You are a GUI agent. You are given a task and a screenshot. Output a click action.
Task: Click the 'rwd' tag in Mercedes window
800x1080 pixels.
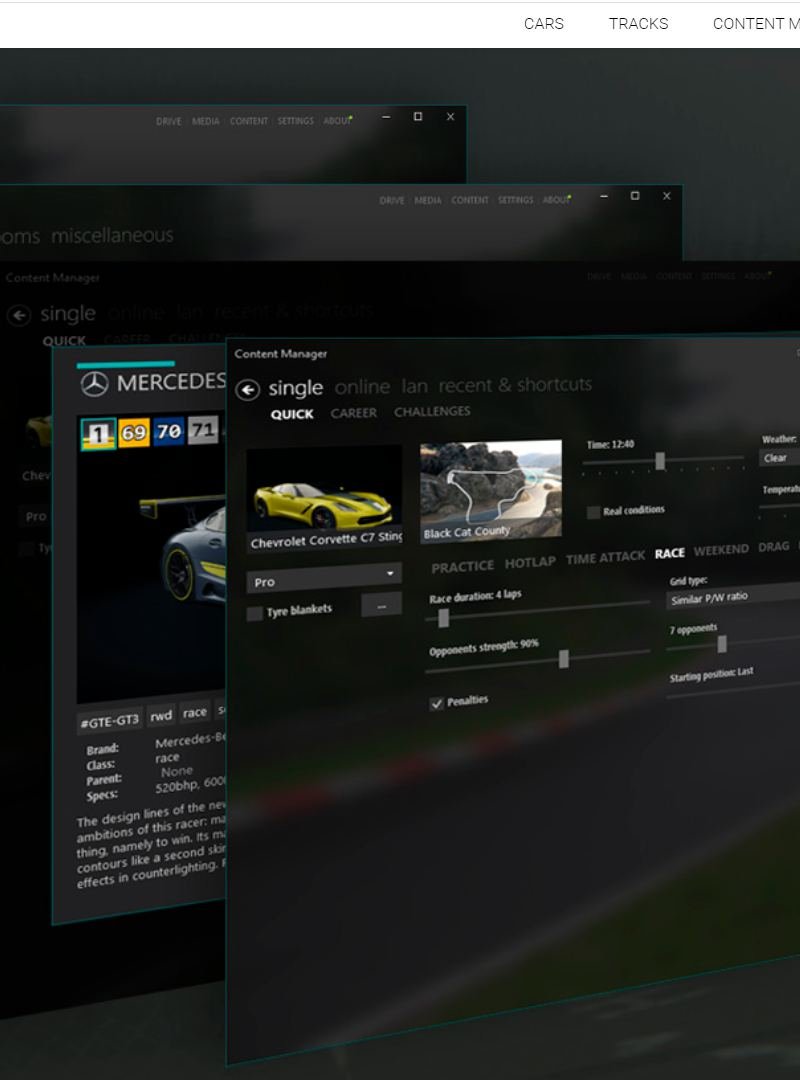[161, 716]
